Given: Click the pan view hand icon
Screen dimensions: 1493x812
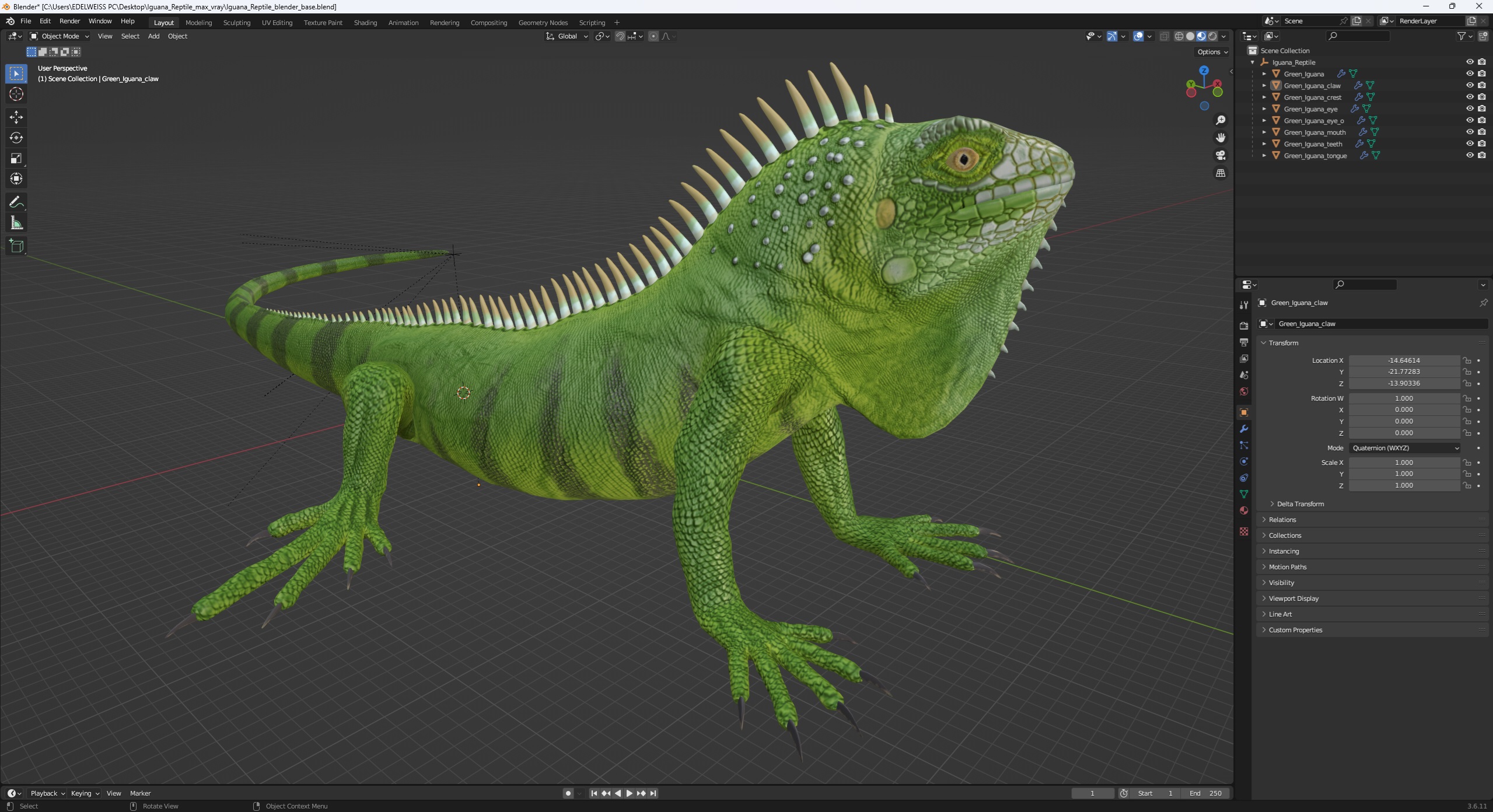Looking at the screenshot, I should [1220, 138].
